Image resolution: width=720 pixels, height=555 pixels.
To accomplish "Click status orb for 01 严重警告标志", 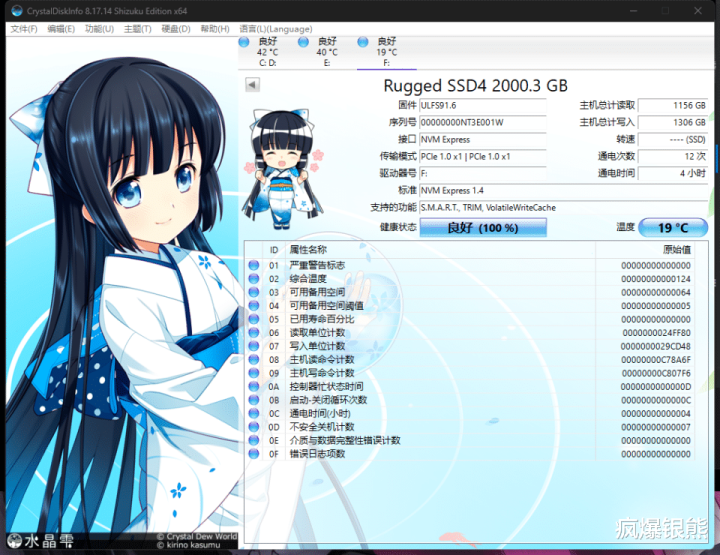I will click(254, 265).
